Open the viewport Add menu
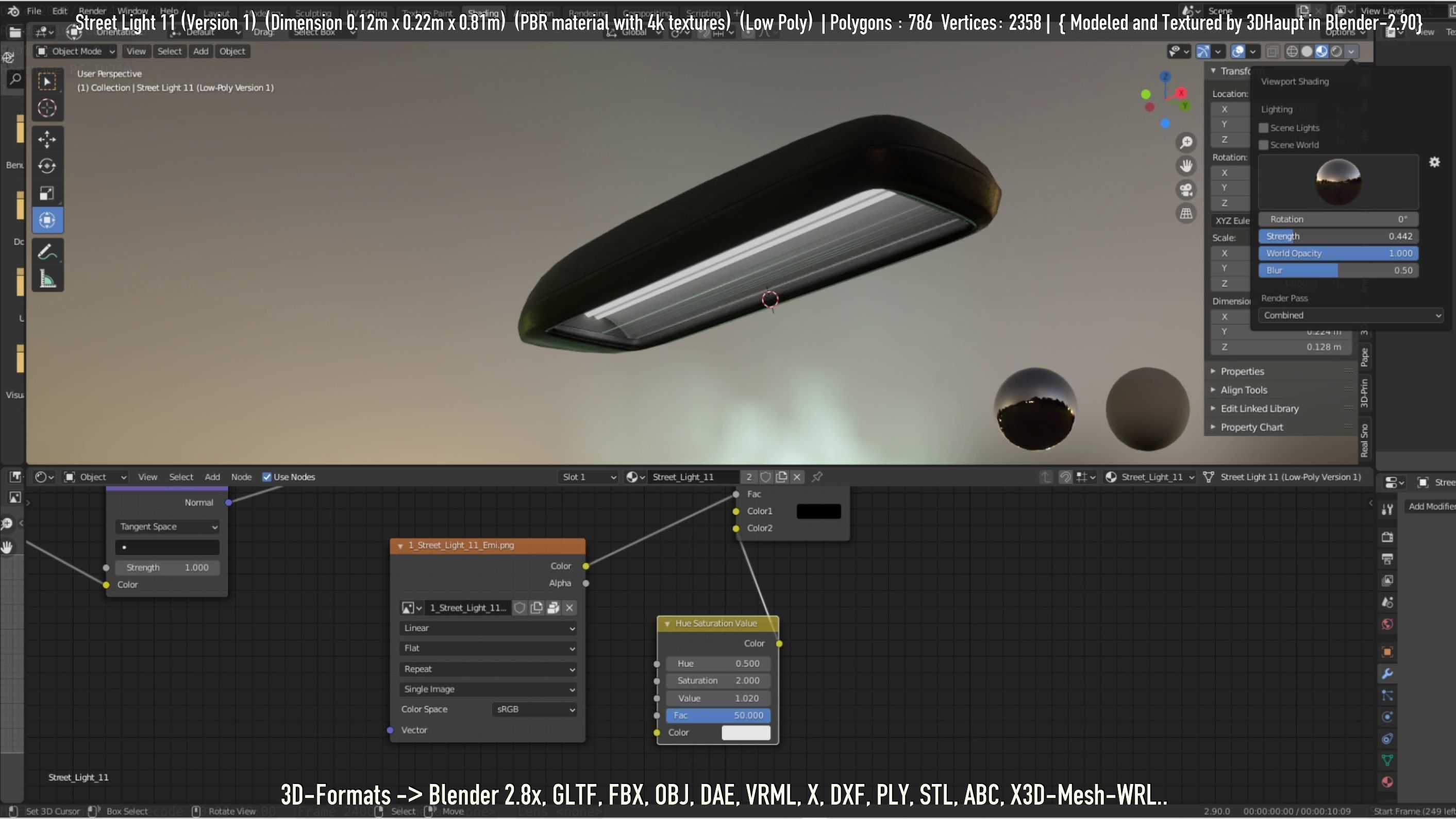Screen dimensions: 1456x819 [x=200, y=52]
